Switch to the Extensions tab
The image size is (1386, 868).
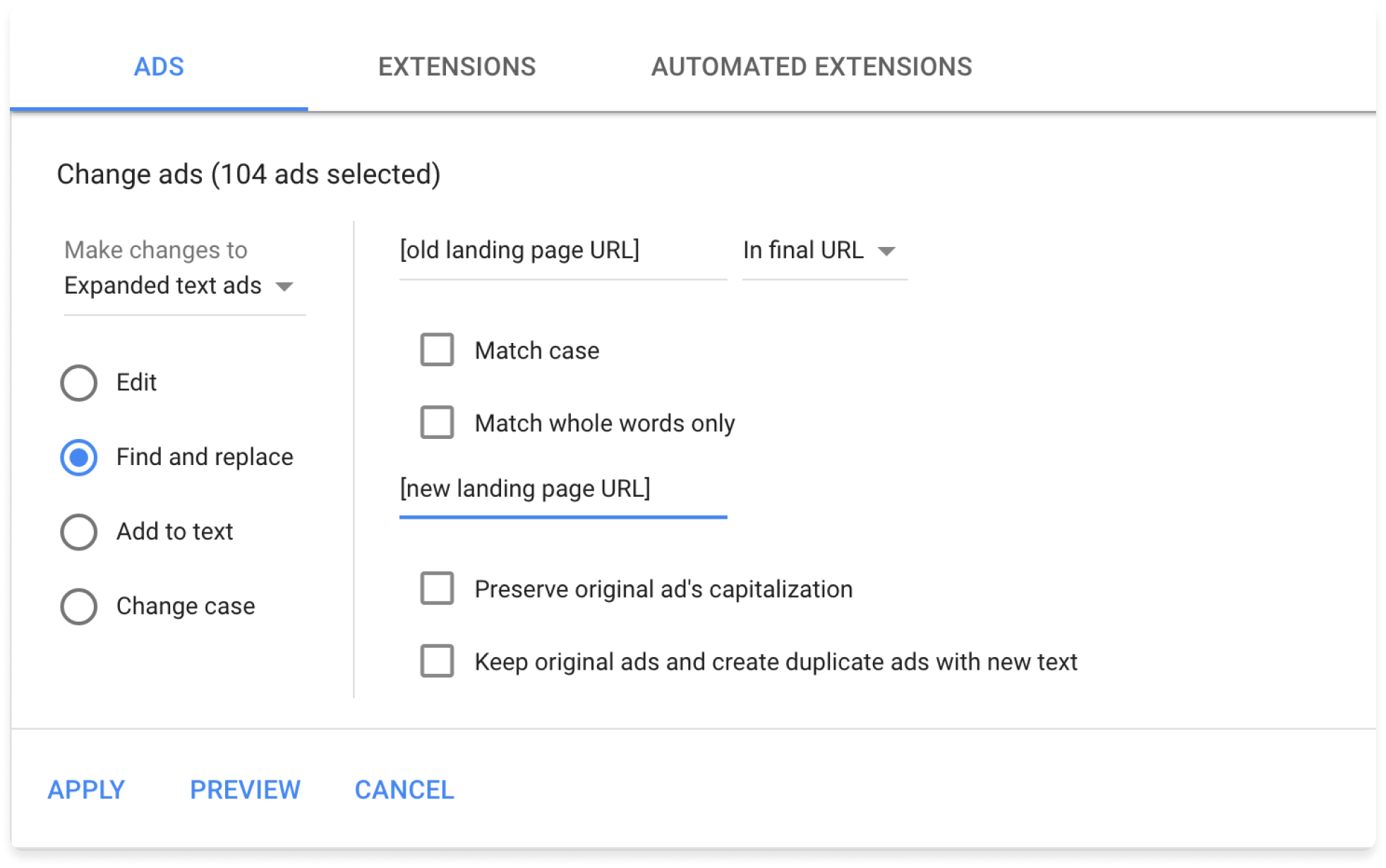click(x=457, y=67)
